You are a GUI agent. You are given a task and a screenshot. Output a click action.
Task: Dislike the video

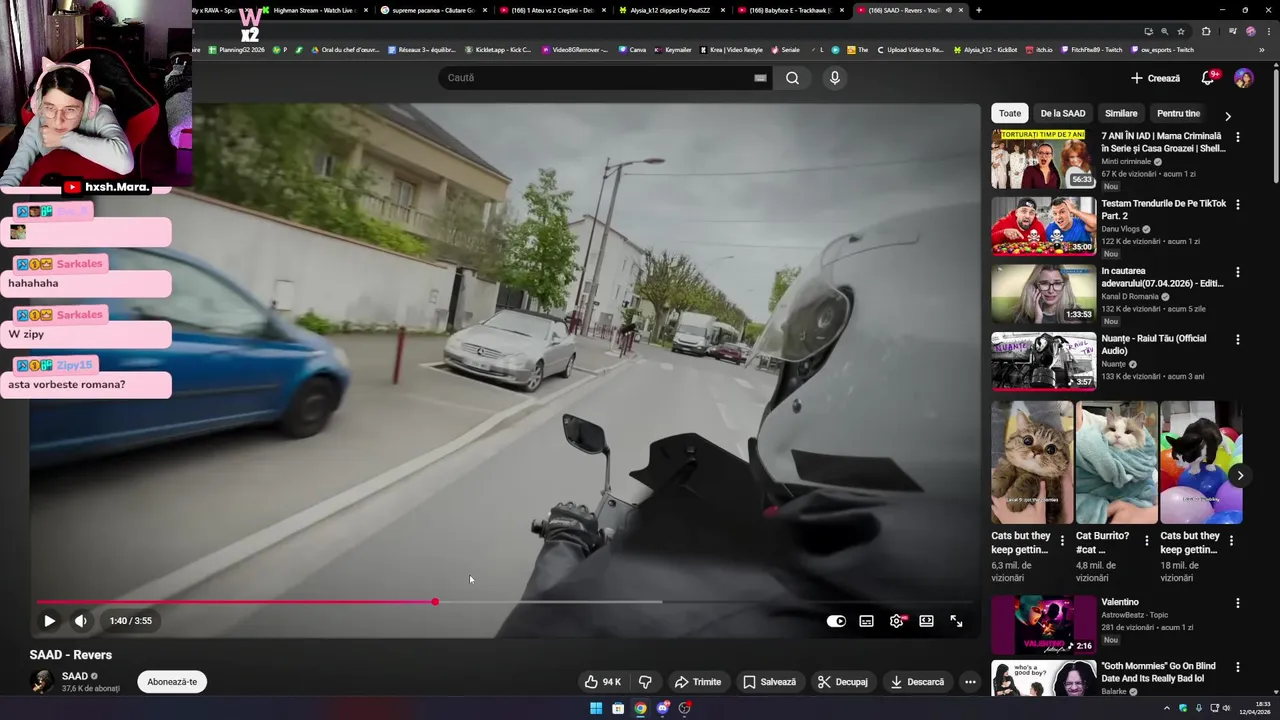645,682
